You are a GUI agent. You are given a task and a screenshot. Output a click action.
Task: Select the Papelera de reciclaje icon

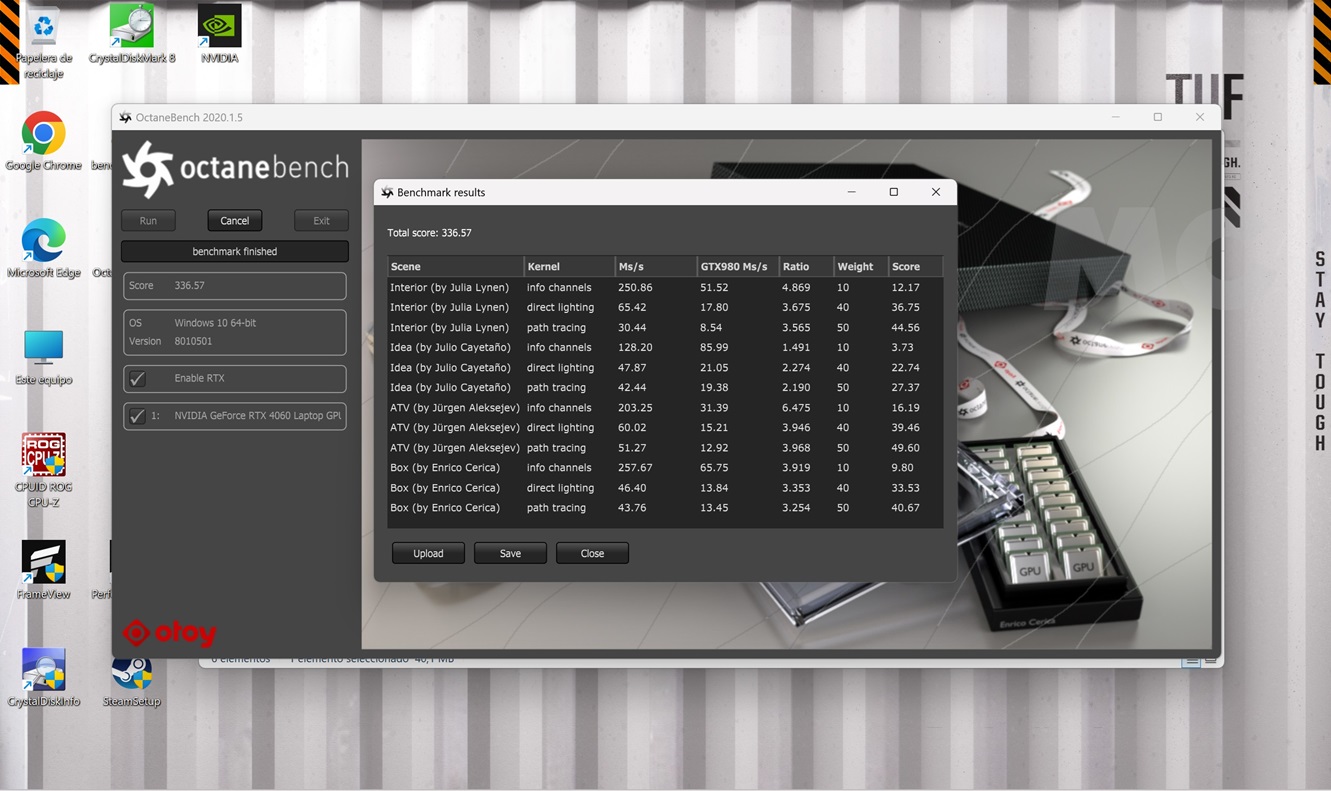pyautogui.click(x=43, y=30)
